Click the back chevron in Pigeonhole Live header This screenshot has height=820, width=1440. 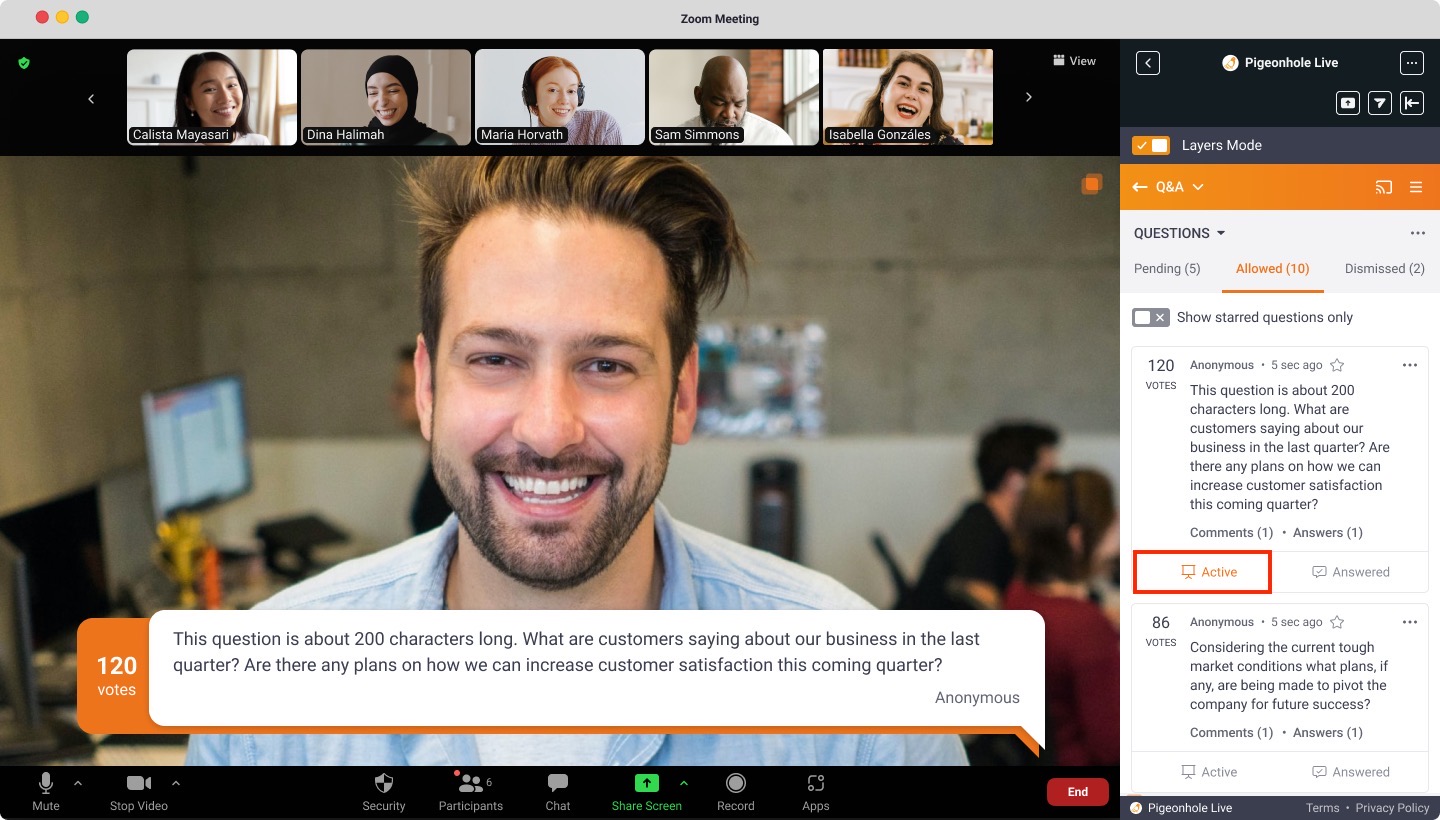click(x=1148, y=63)
